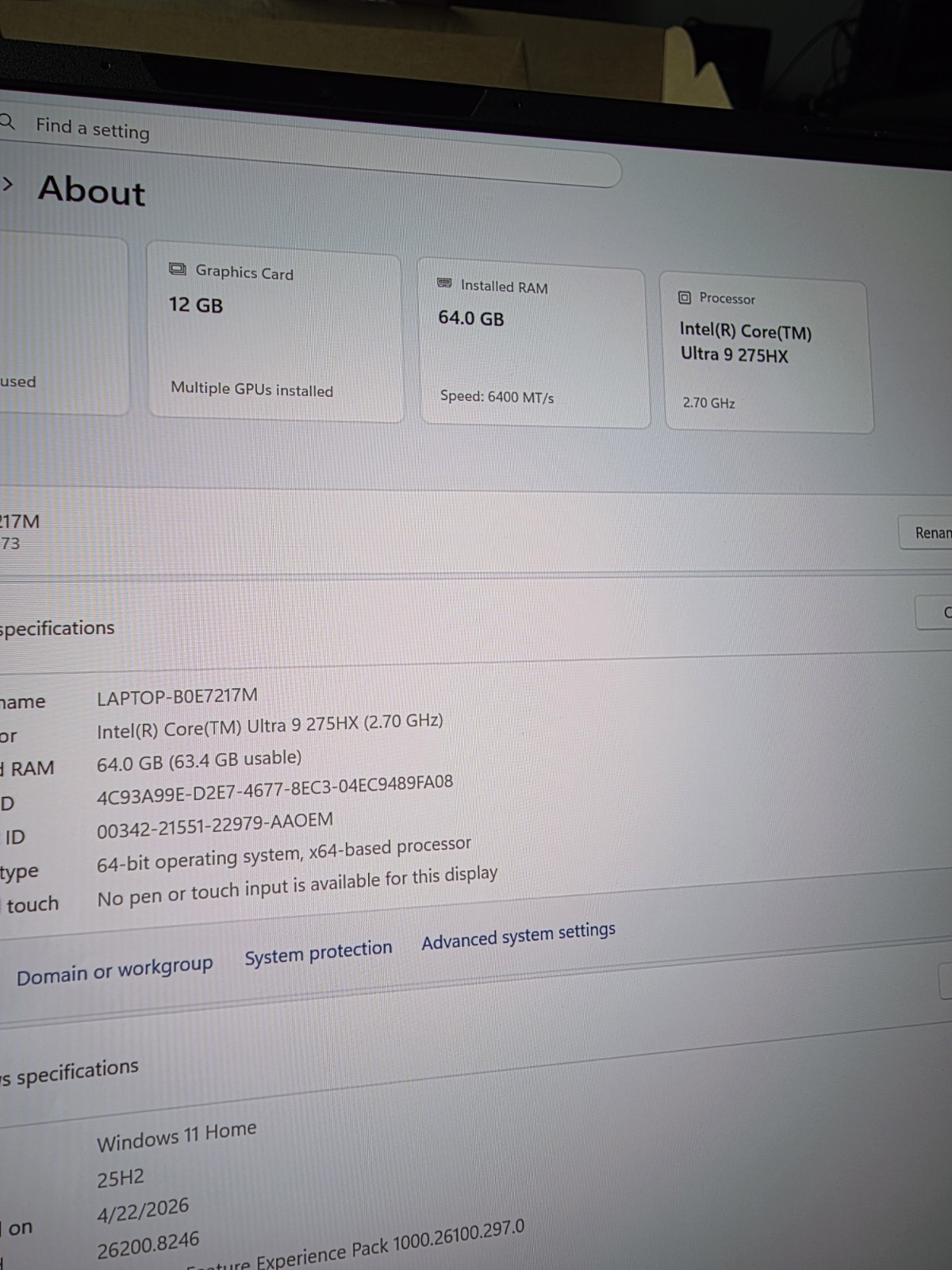The width and height of the screenshot is (952, 1270).
Task: Open the Installed RAM 64.0 GB card
Action: pos(534,343)
